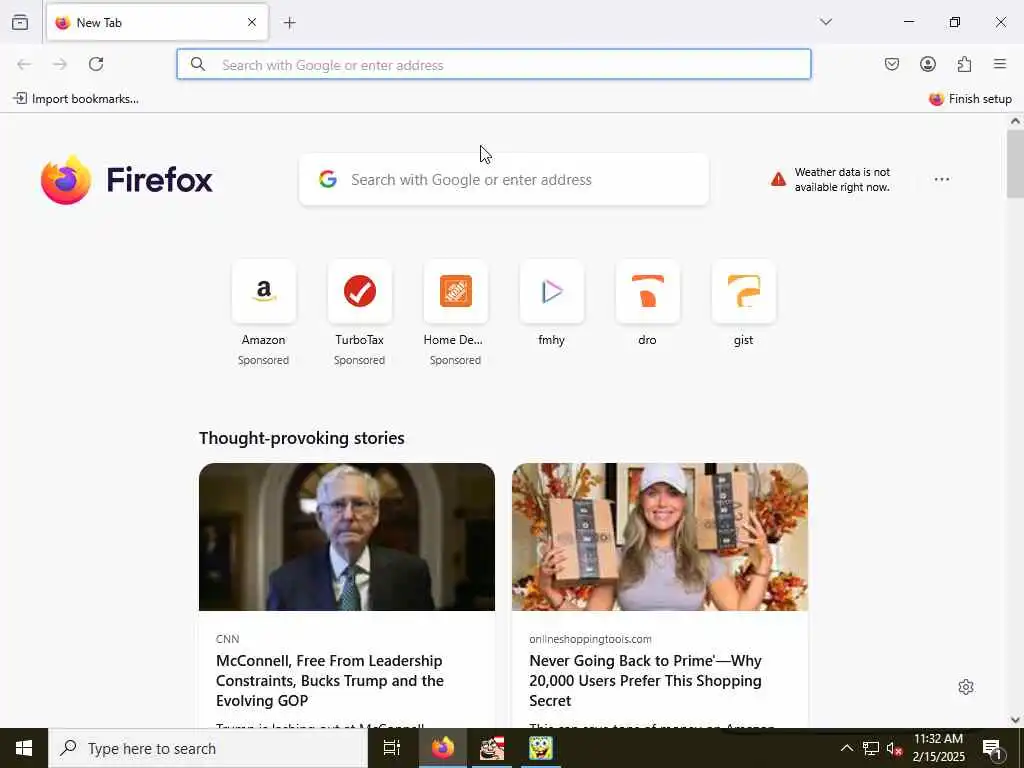Viewport: 1024px width, 768px height.
Task: Open the Firefox account icon
Action: (927, 64)
